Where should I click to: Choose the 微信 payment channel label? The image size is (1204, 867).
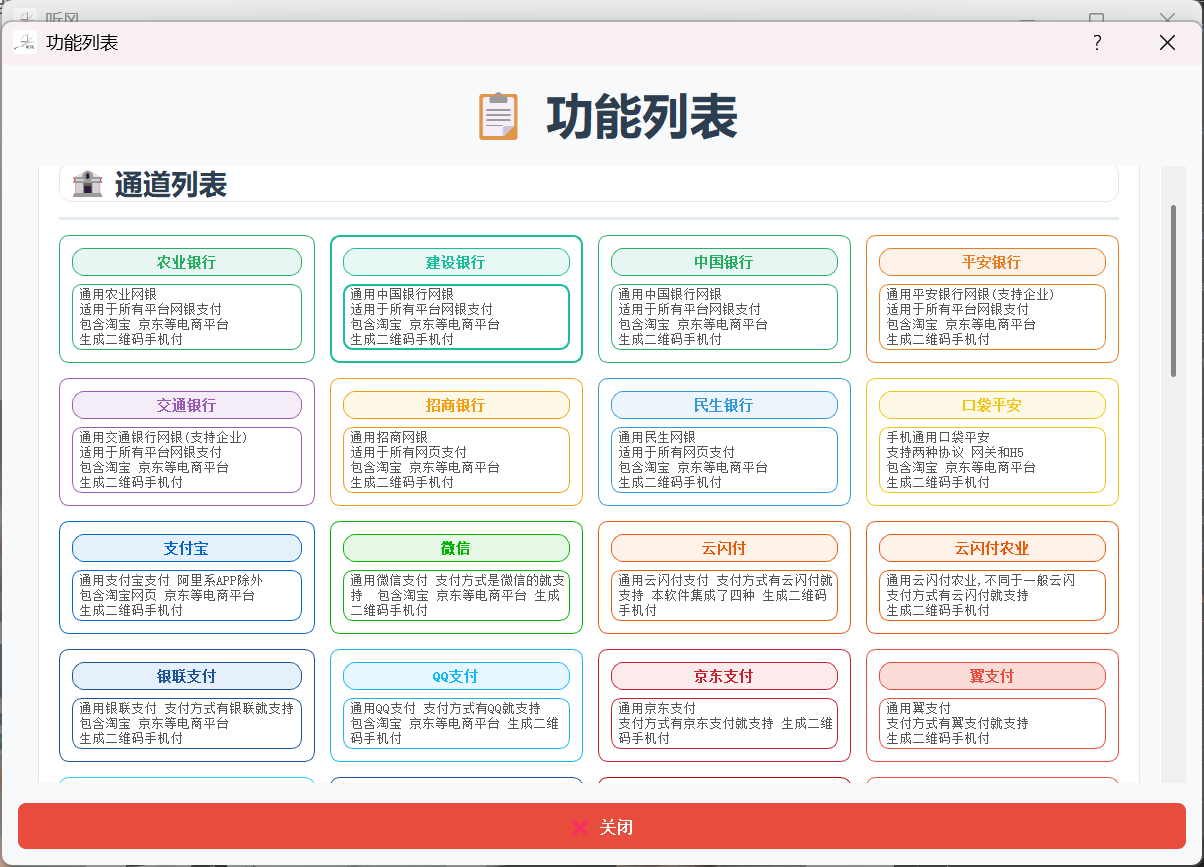coord(456,548)
